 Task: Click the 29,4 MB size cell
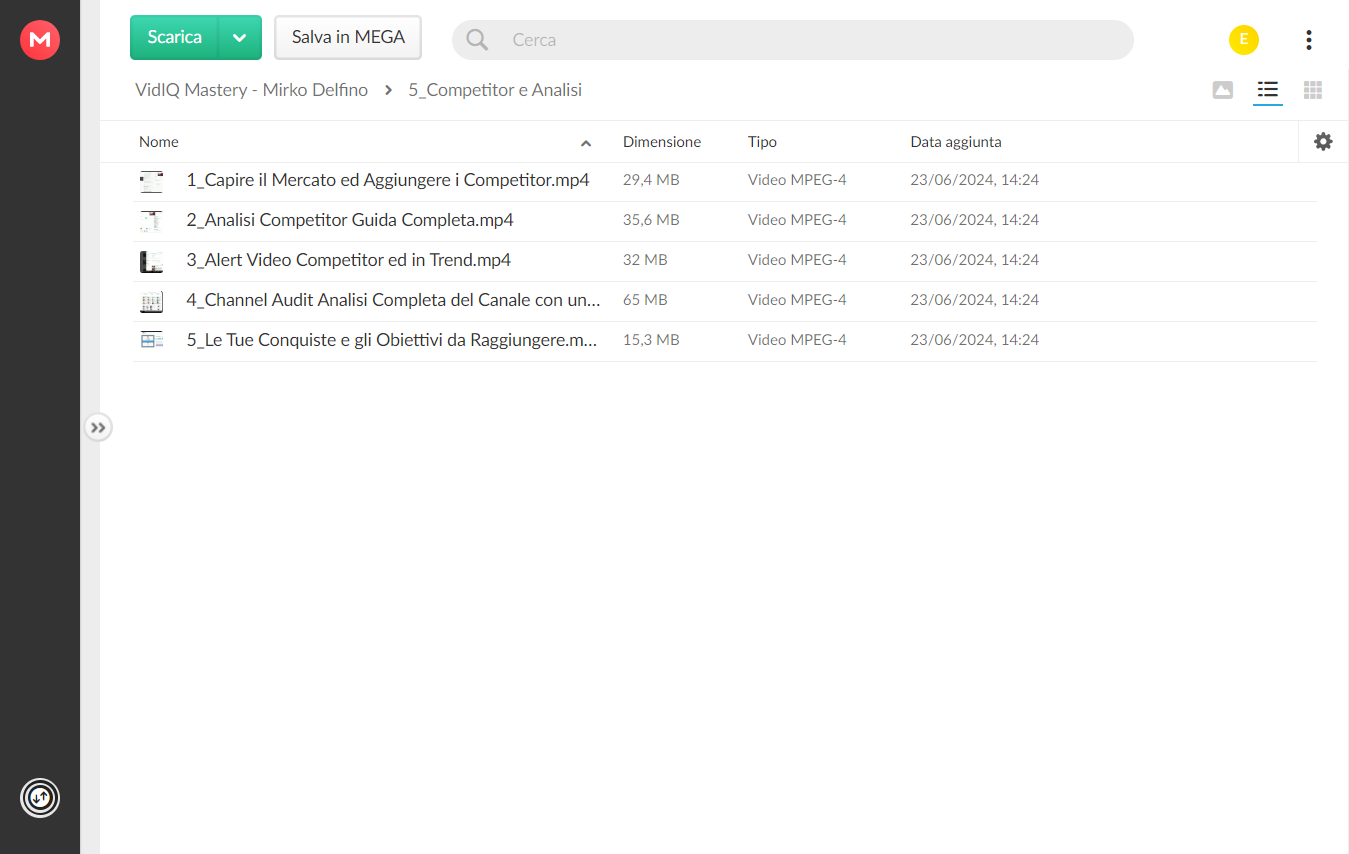pos(651,180)
